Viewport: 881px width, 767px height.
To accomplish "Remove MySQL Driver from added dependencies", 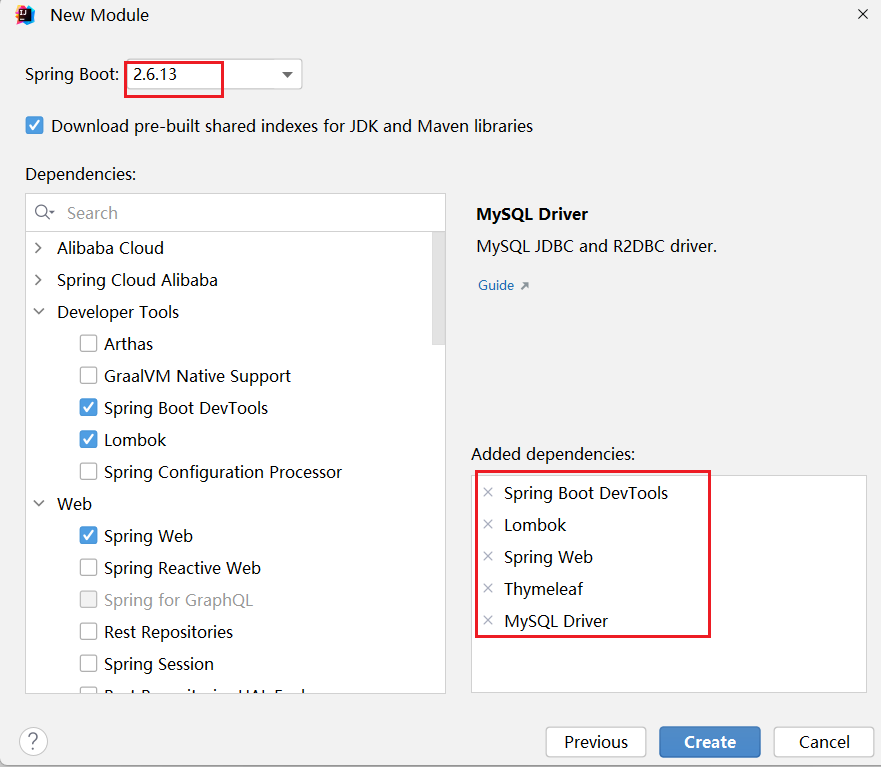I will coord(488,621).
